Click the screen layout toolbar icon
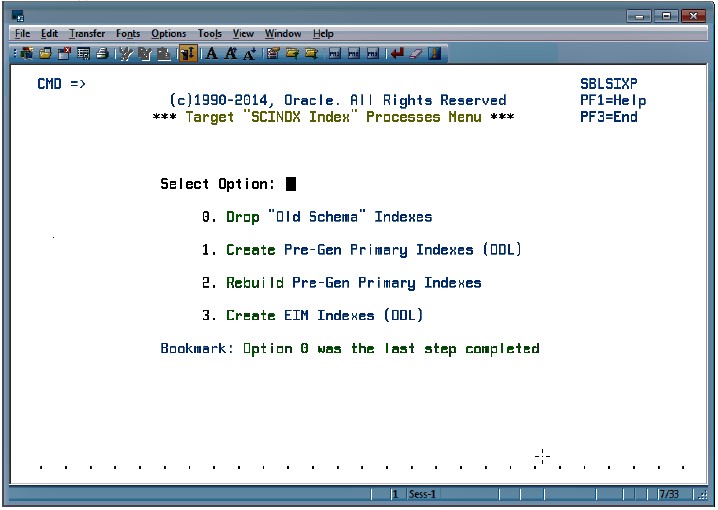This screenshot has height=510, width=718. [x=83, y=54]
